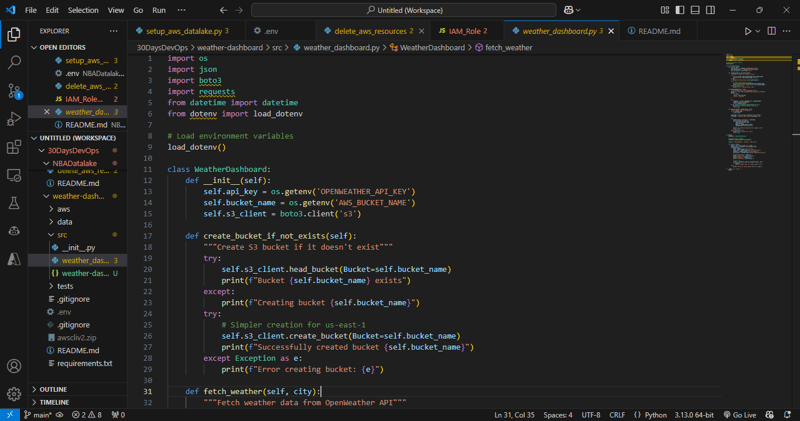Image resolution: width=800 pixels, height=421 pixels.
Task: Click the Split Editor Right icon
Action: point(771,31)
